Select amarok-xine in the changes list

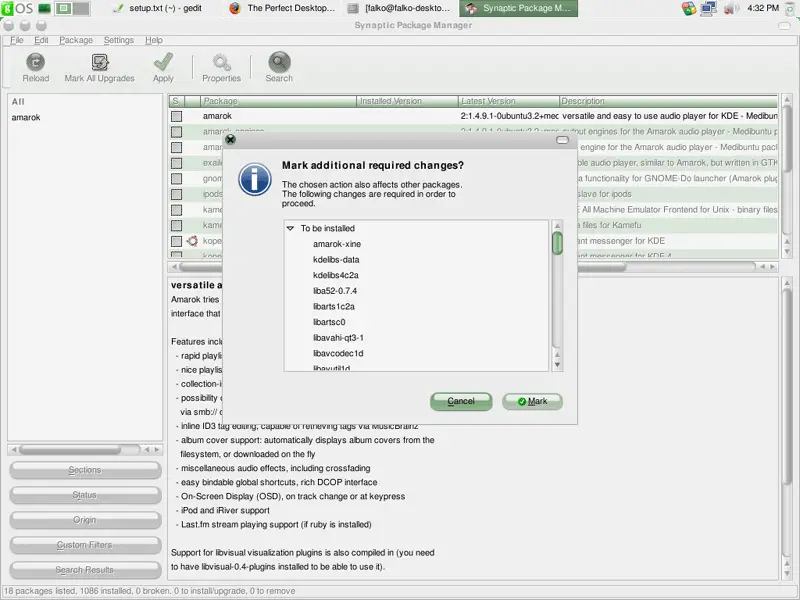pyautogui.click(x=336, y=244)
